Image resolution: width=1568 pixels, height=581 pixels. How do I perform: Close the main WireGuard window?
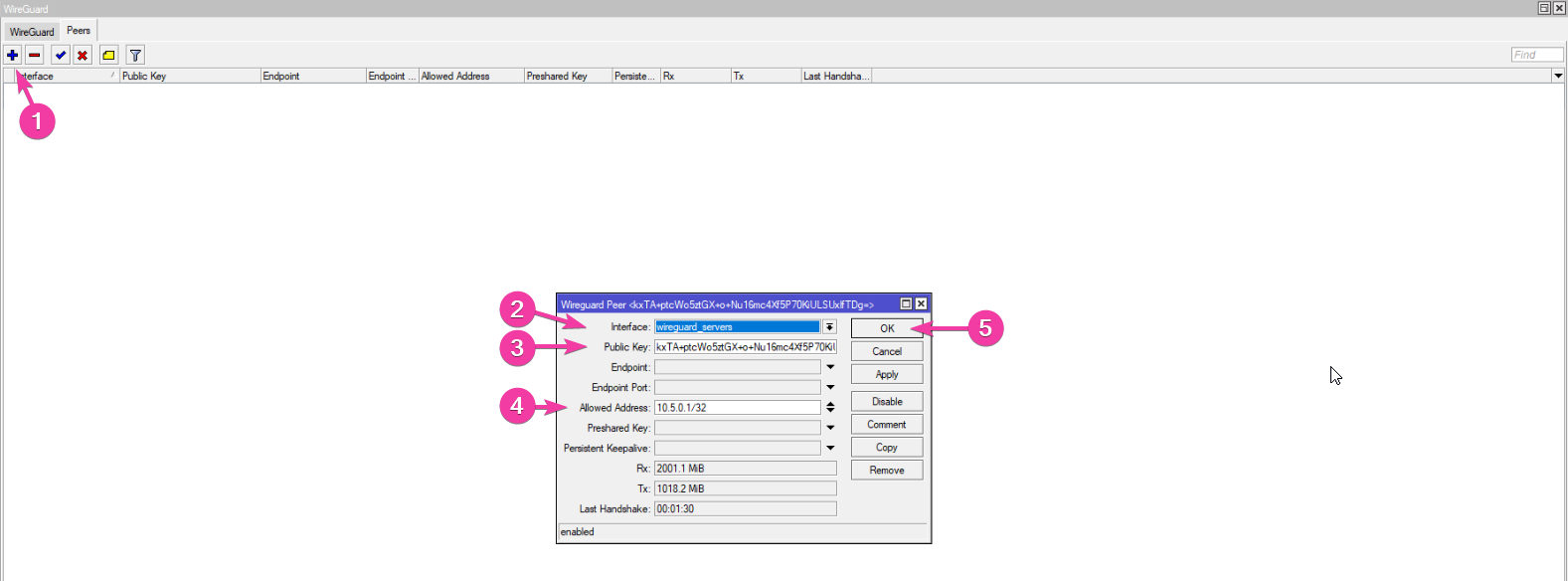[x=1559, y=8]
